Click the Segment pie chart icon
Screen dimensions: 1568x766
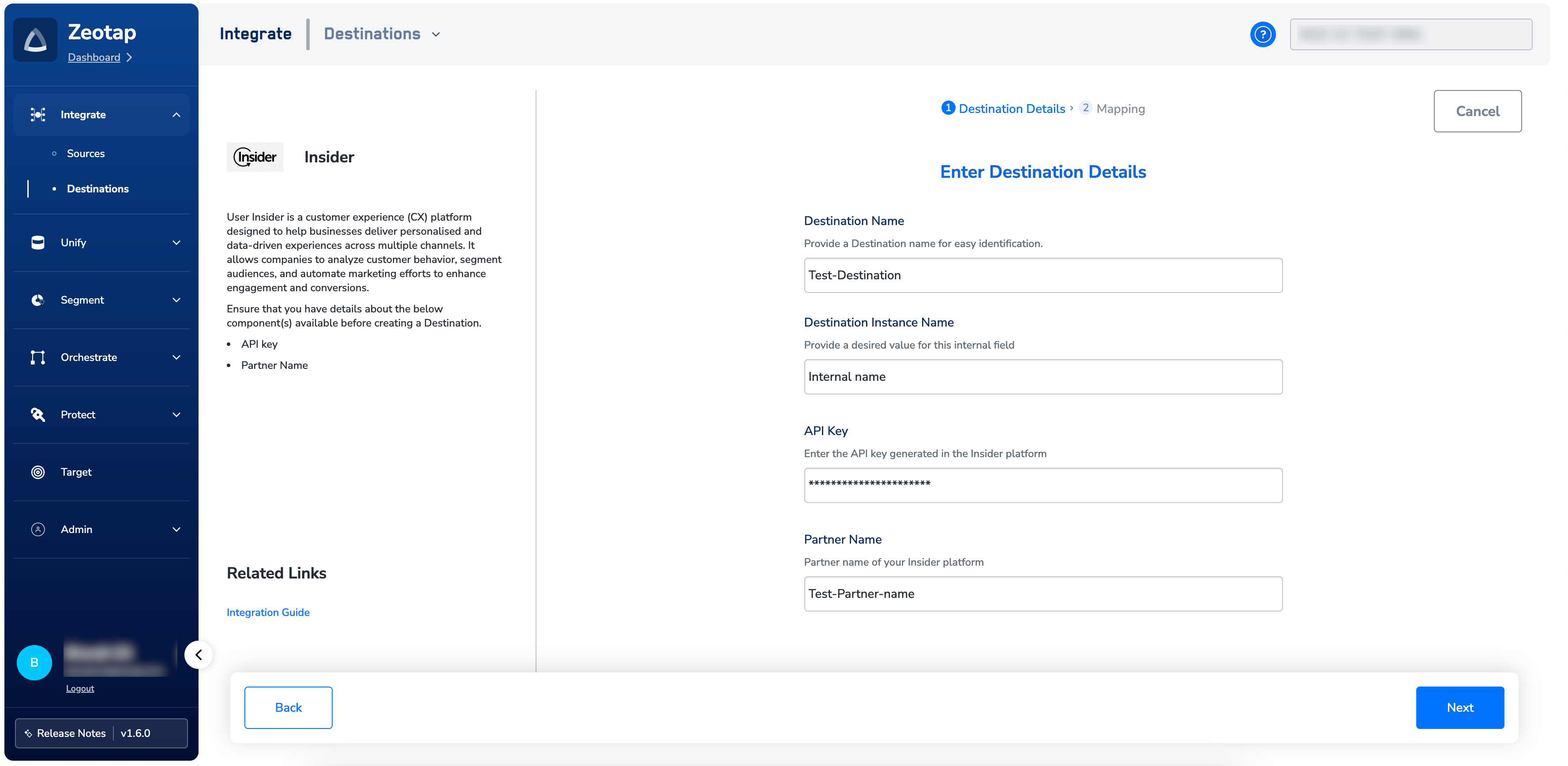tap(38, 300)
